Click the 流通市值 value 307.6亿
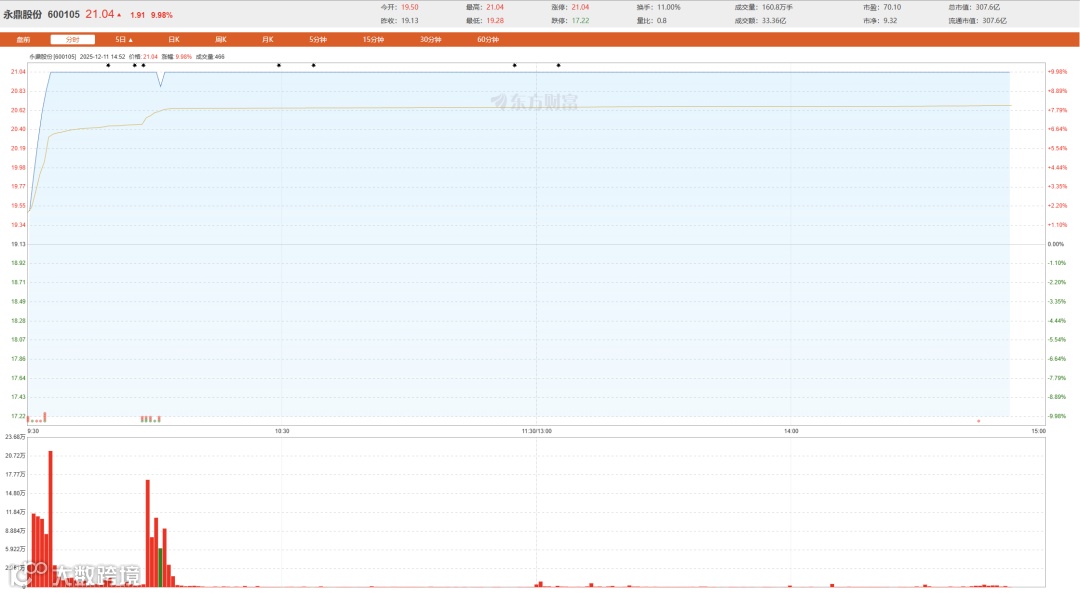Screen dimensions: 1080x595 (x=995, y=21)
